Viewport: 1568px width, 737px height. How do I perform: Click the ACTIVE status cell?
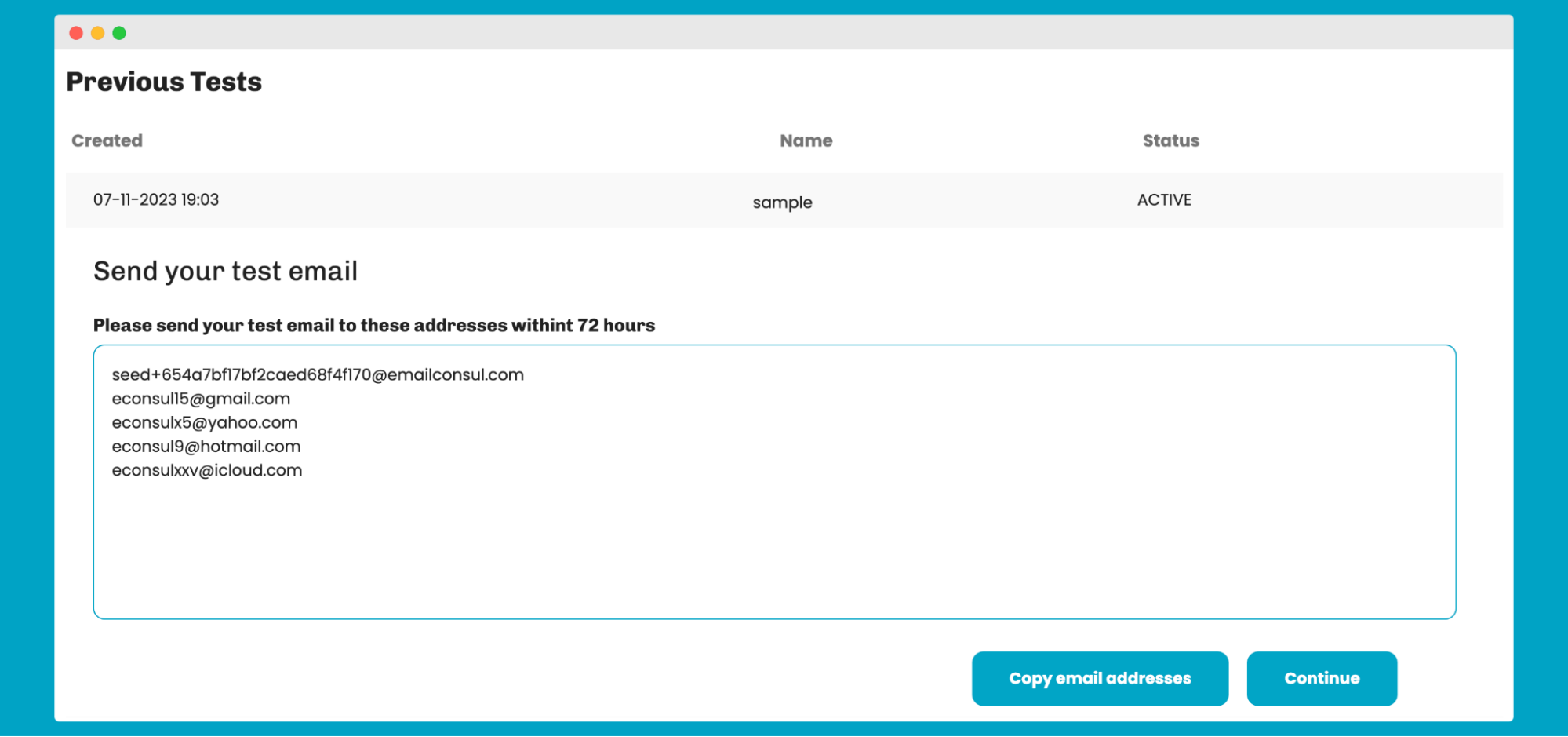pos(1165,199)
